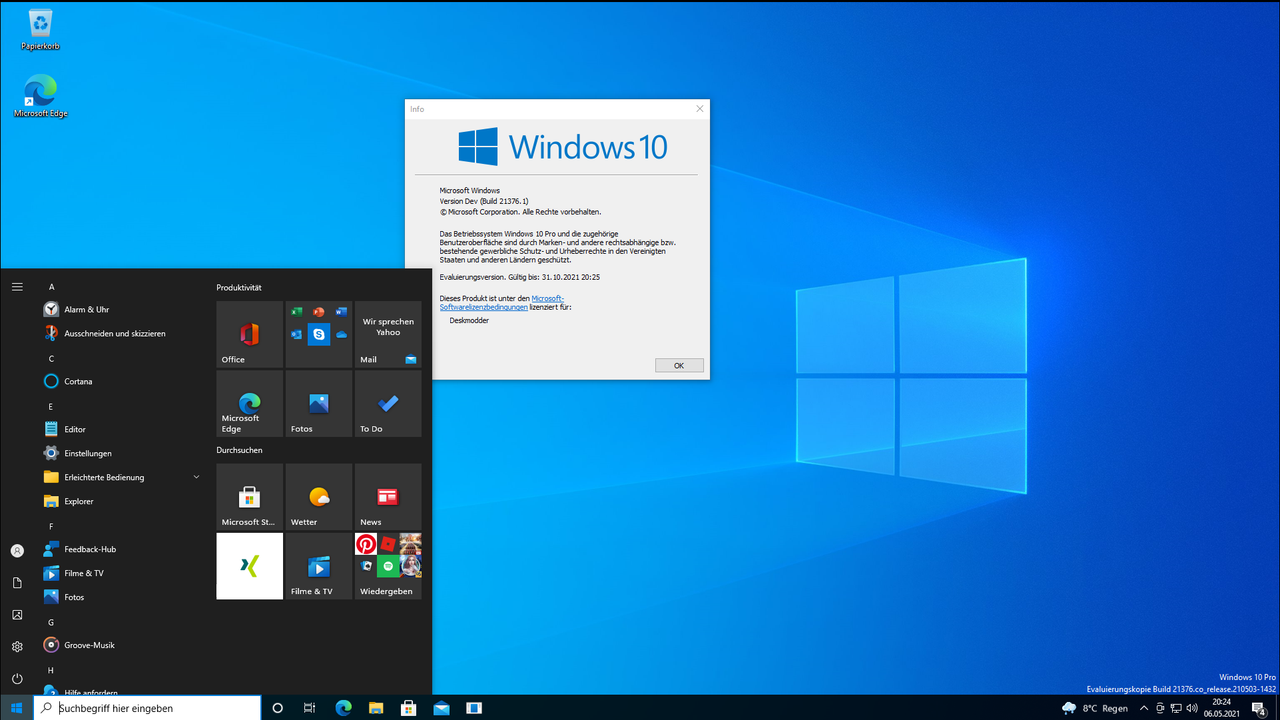Open Einstellungen in the app list
The image size is (1280, 720).
pos(120,453)
